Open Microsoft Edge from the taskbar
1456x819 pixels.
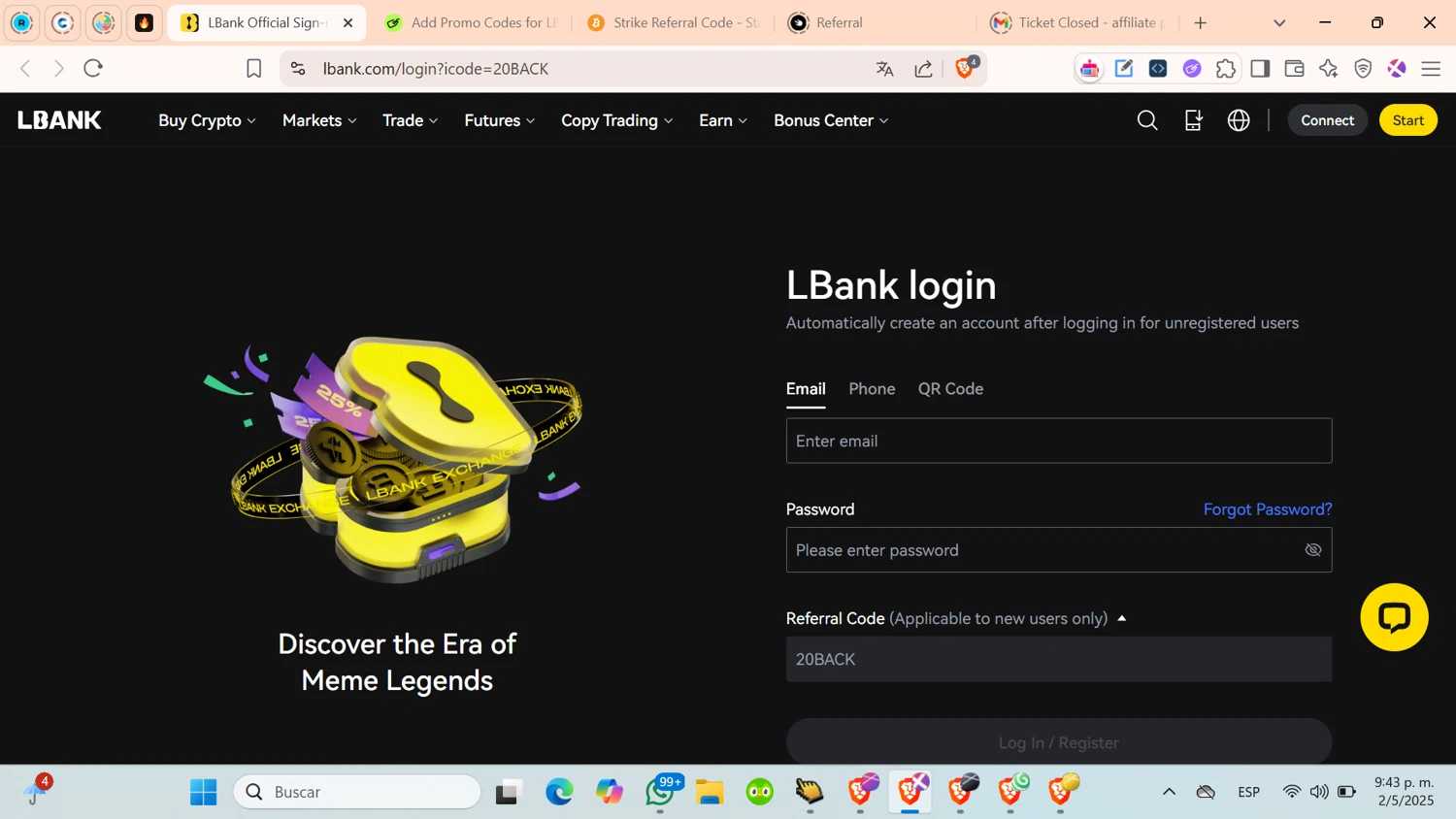coord(559,792)
